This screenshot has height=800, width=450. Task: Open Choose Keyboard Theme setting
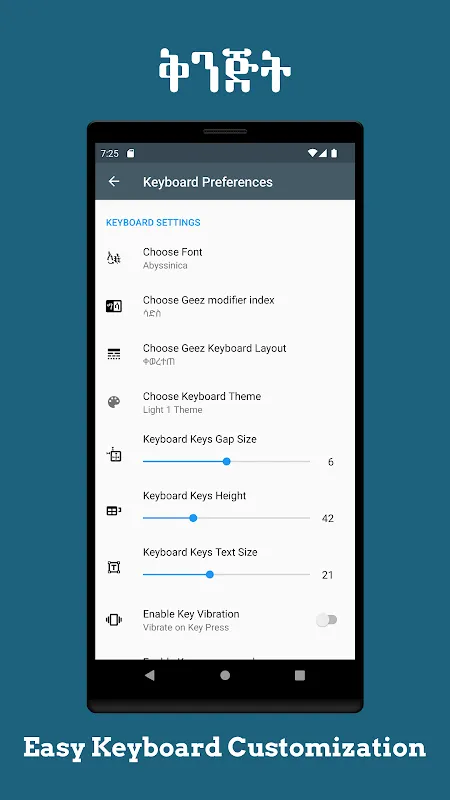click(225, 403)
